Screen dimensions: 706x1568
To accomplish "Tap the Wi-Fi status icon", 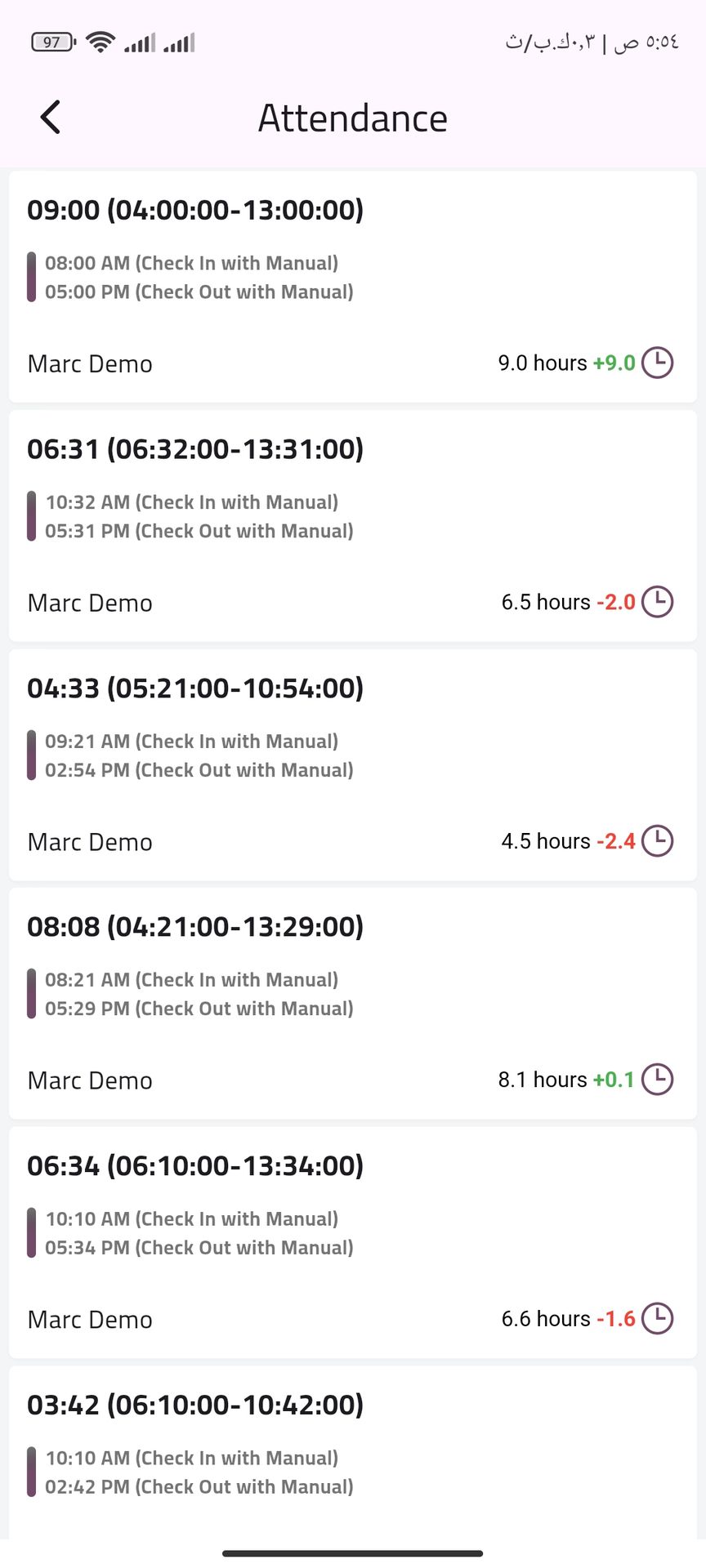I will (x=101, y=42).
